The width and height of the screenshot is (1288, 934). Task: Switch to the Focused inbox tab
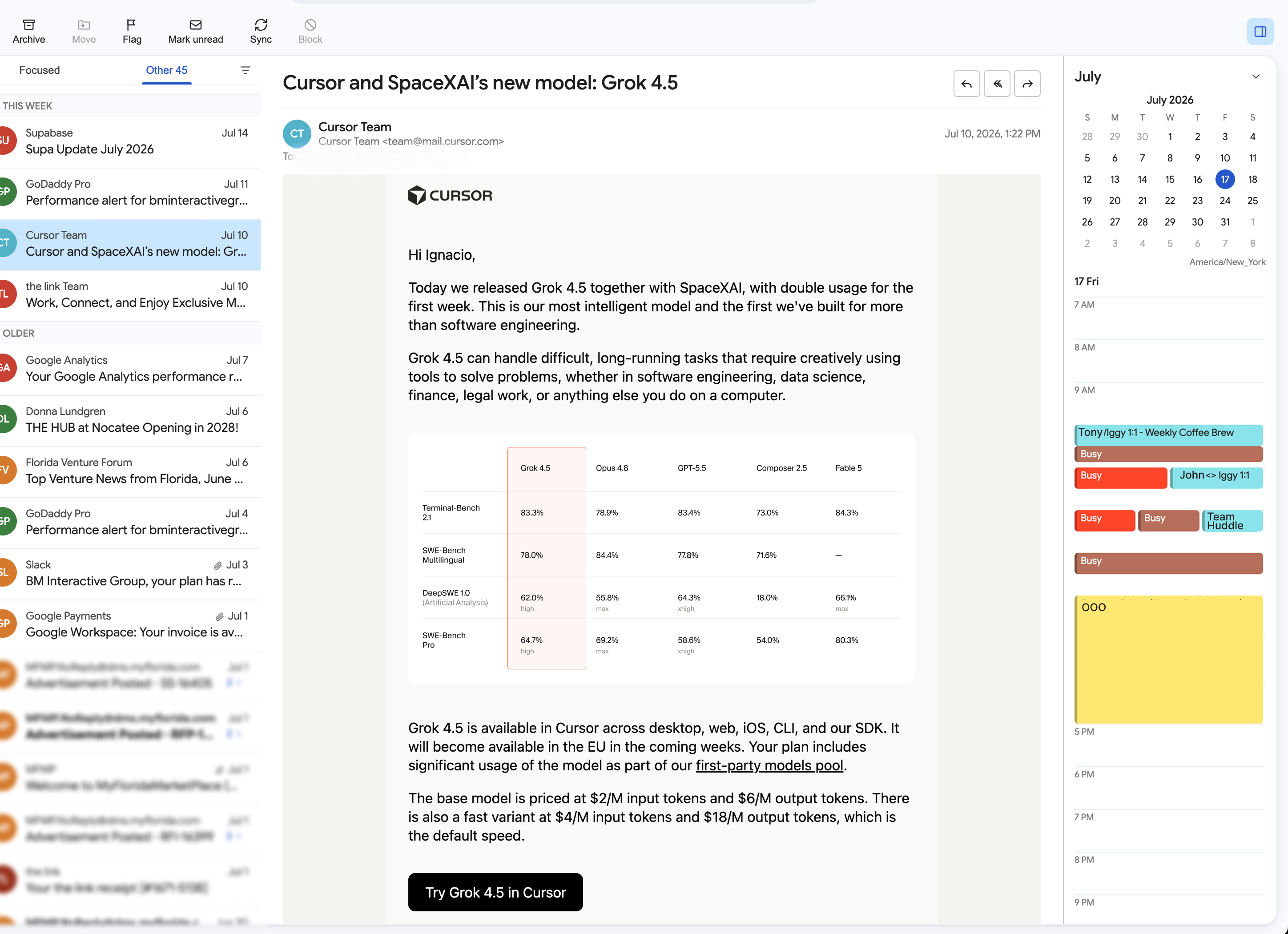pos(39,70)
